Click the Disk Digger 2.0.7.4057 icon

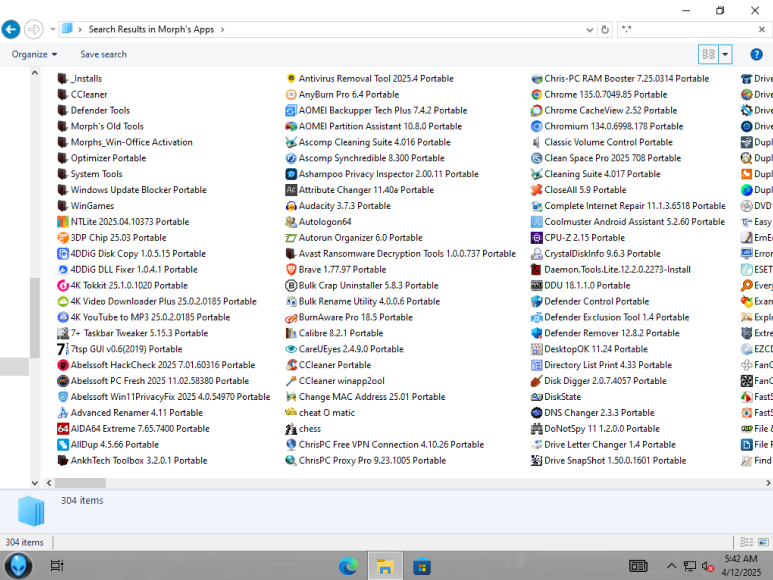pos(536,381)
